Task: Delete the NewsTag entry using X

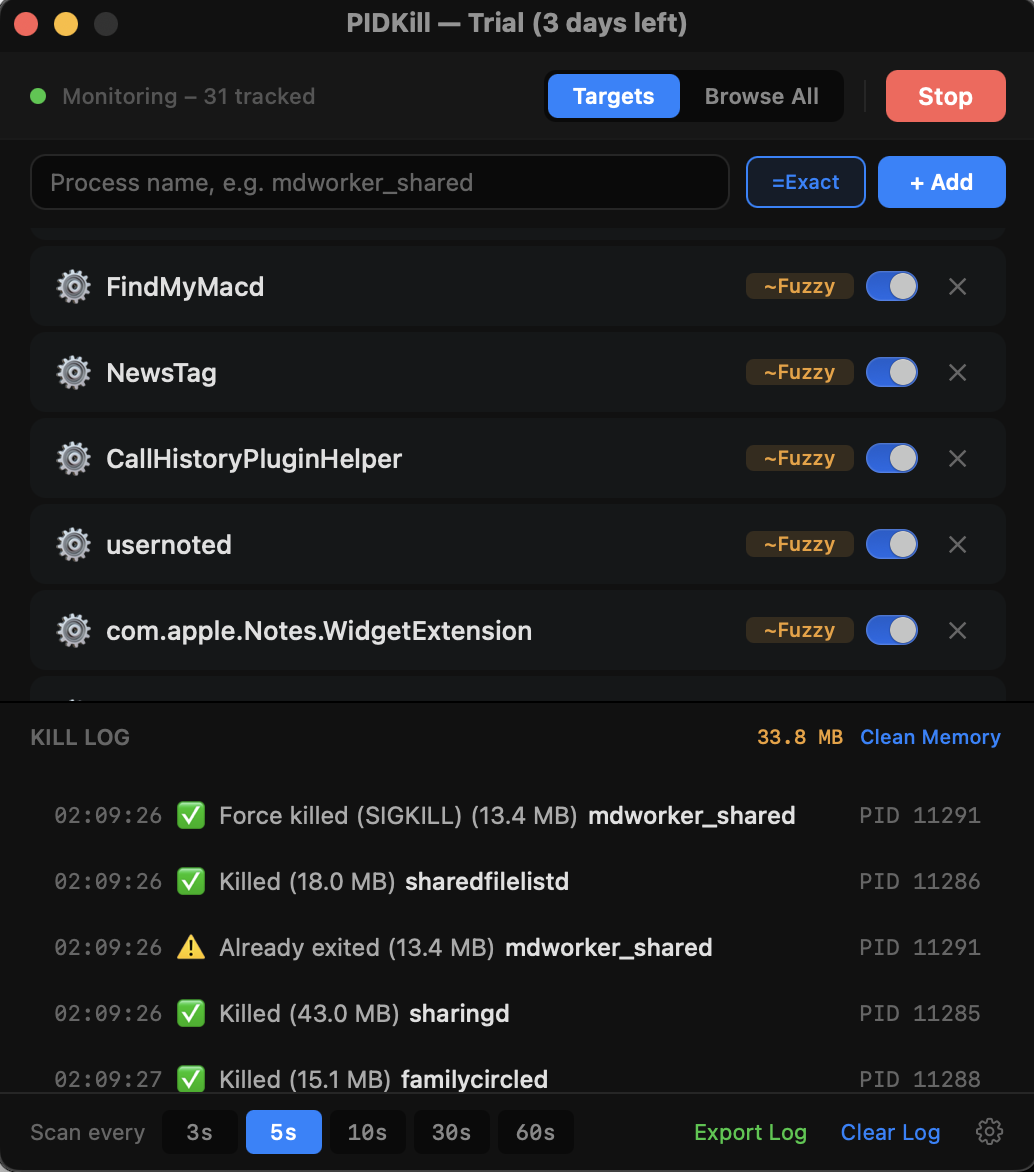Action: pyautogui.click(x=957, y=373)
